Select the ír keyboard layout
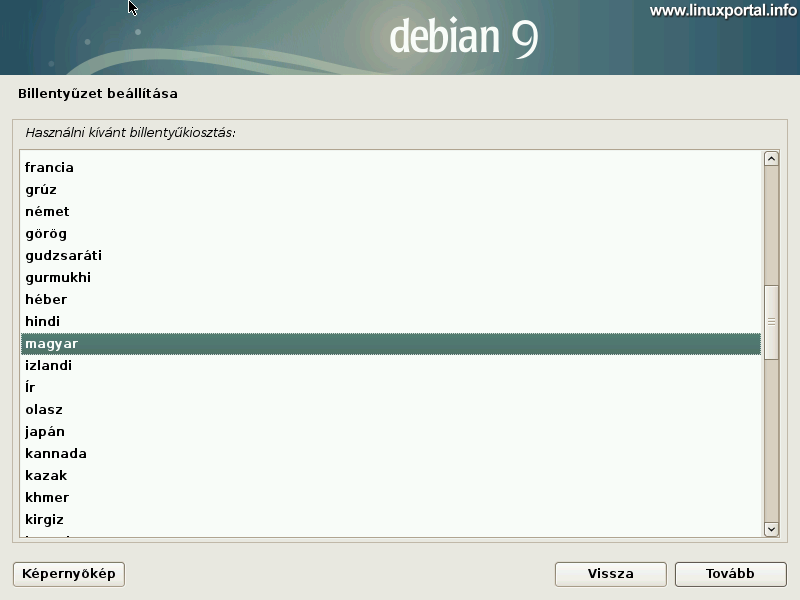This screenshot has height=600, width=800. pyautogui.click(x=391, y=388)
